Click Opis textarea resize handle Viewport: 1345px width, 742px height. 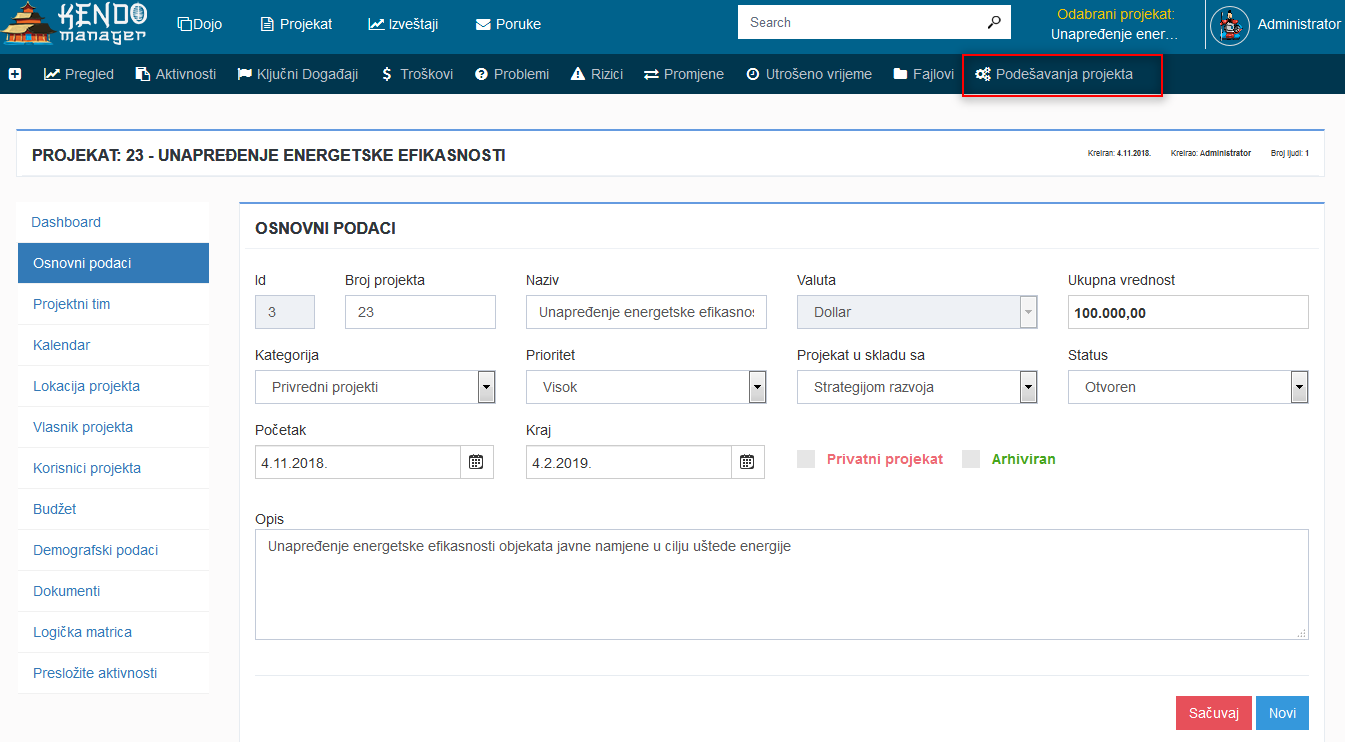click(x=1302, y=633)
